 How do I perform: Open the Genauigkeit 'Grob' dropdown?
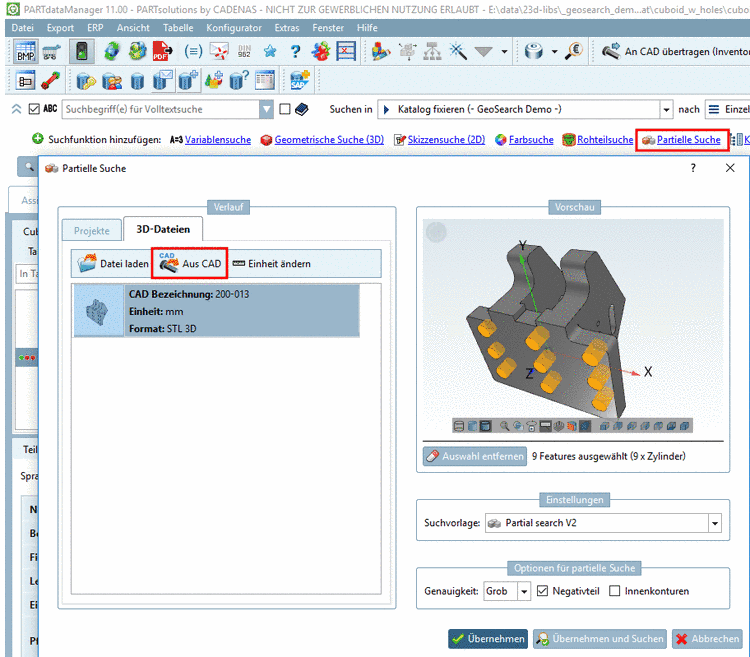(x=524, y=591)
